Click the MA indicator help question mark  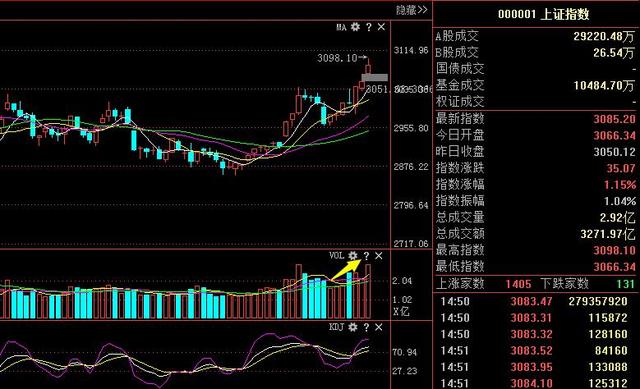click(369, 27)
